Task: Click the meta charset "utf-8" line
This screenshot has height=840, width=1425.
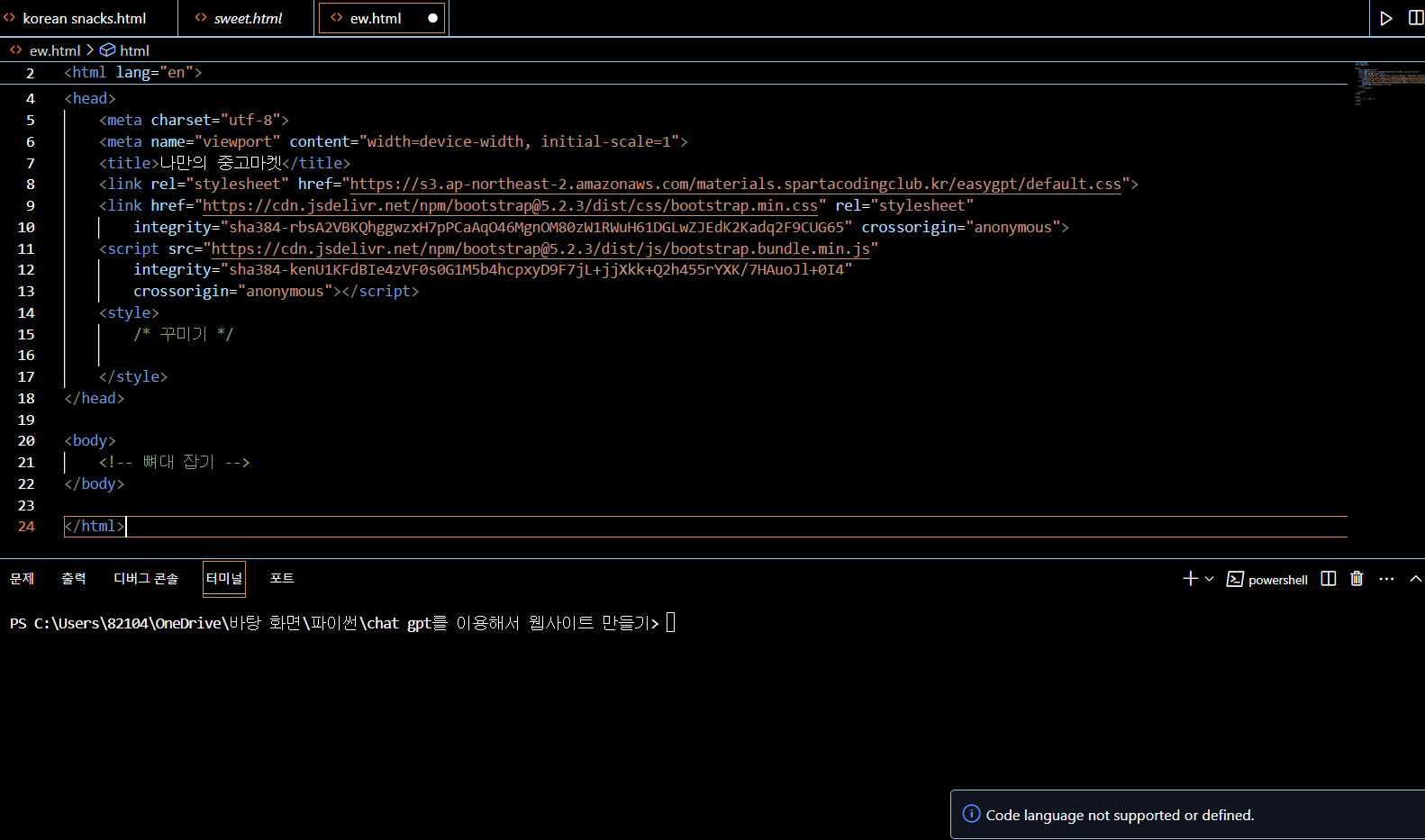Action: pos(194,121)
